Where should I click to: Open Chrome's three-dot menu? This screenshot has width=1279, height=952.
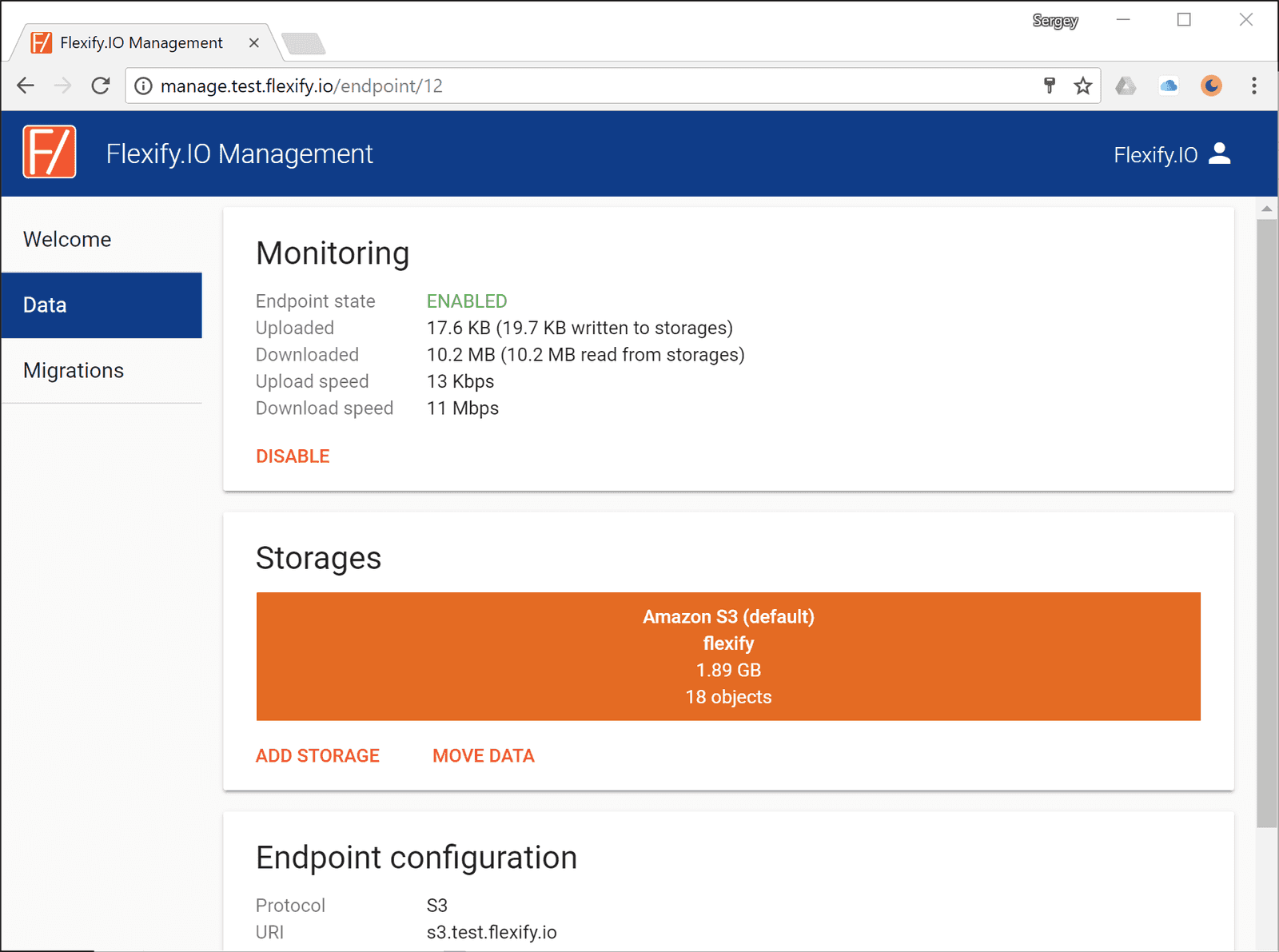(x=1253, y=86)
